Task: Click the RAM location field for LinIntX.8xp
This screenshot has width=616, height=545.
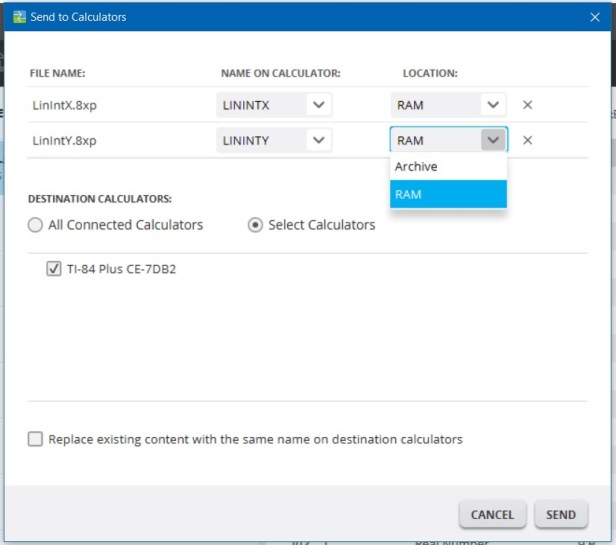Action: 448,105
